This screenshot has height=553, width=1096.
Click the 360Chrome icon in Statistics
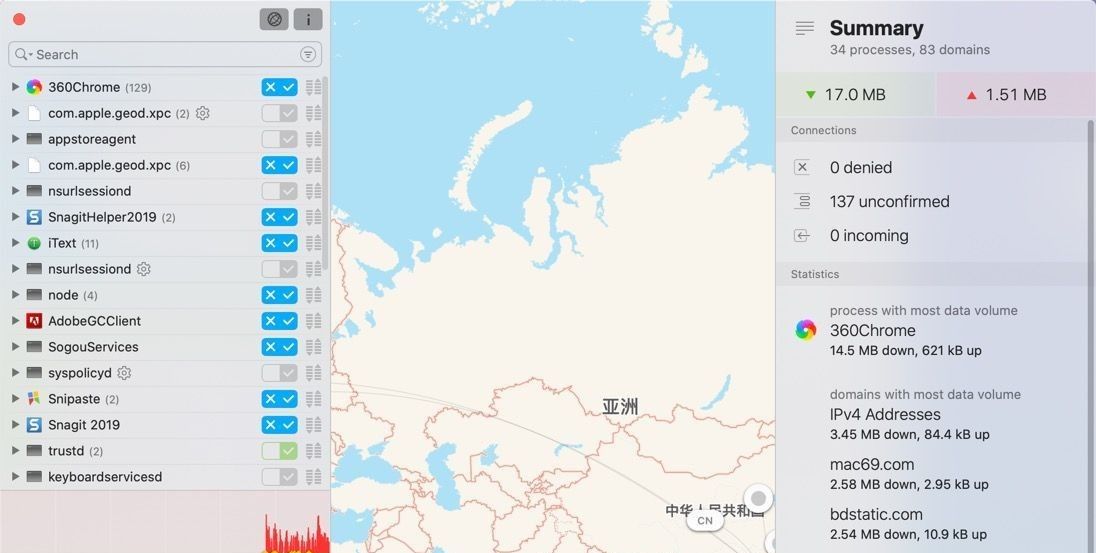[x=805, y=330]
